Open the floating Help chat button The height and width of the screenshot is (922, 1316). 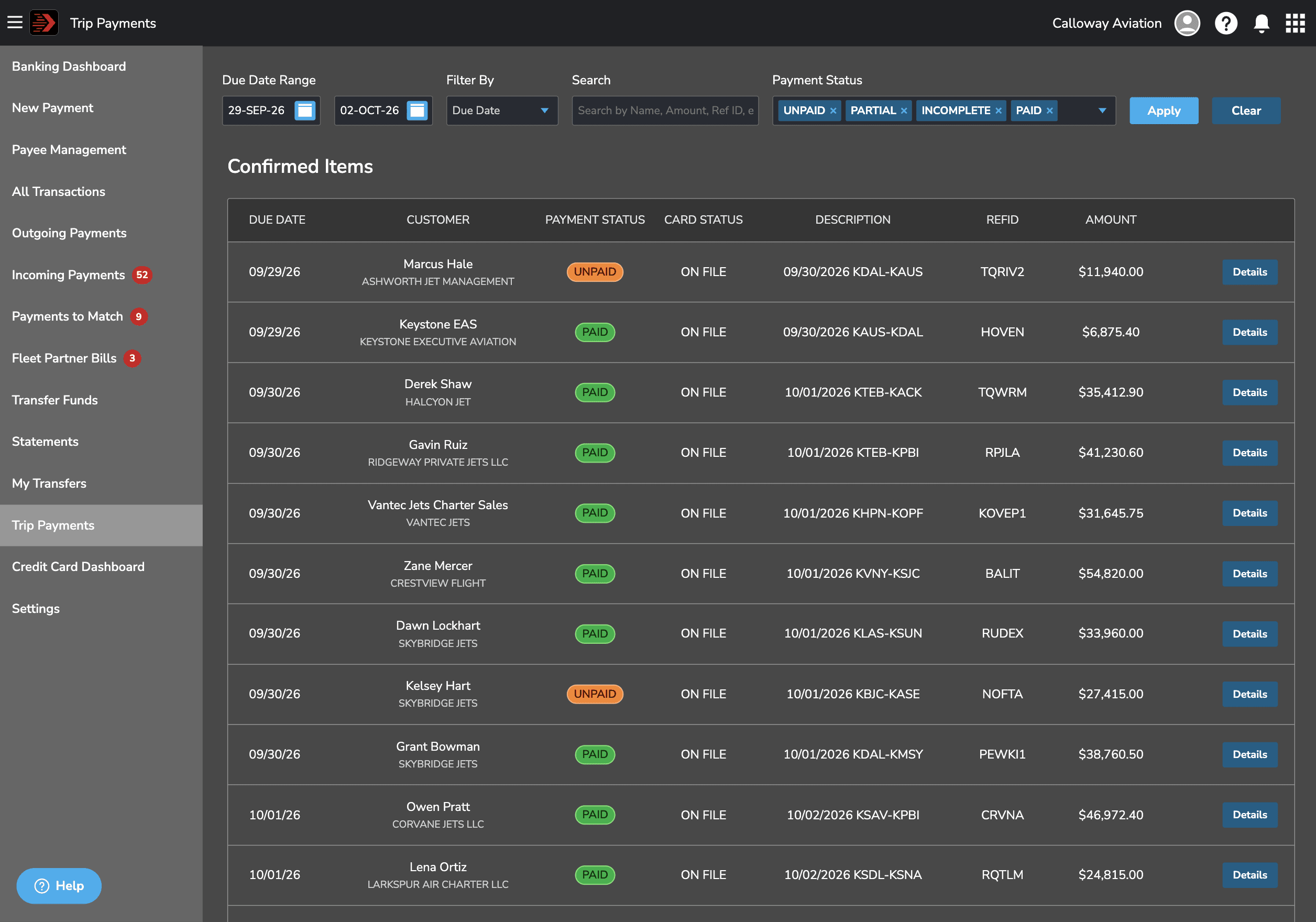(59, 885)
